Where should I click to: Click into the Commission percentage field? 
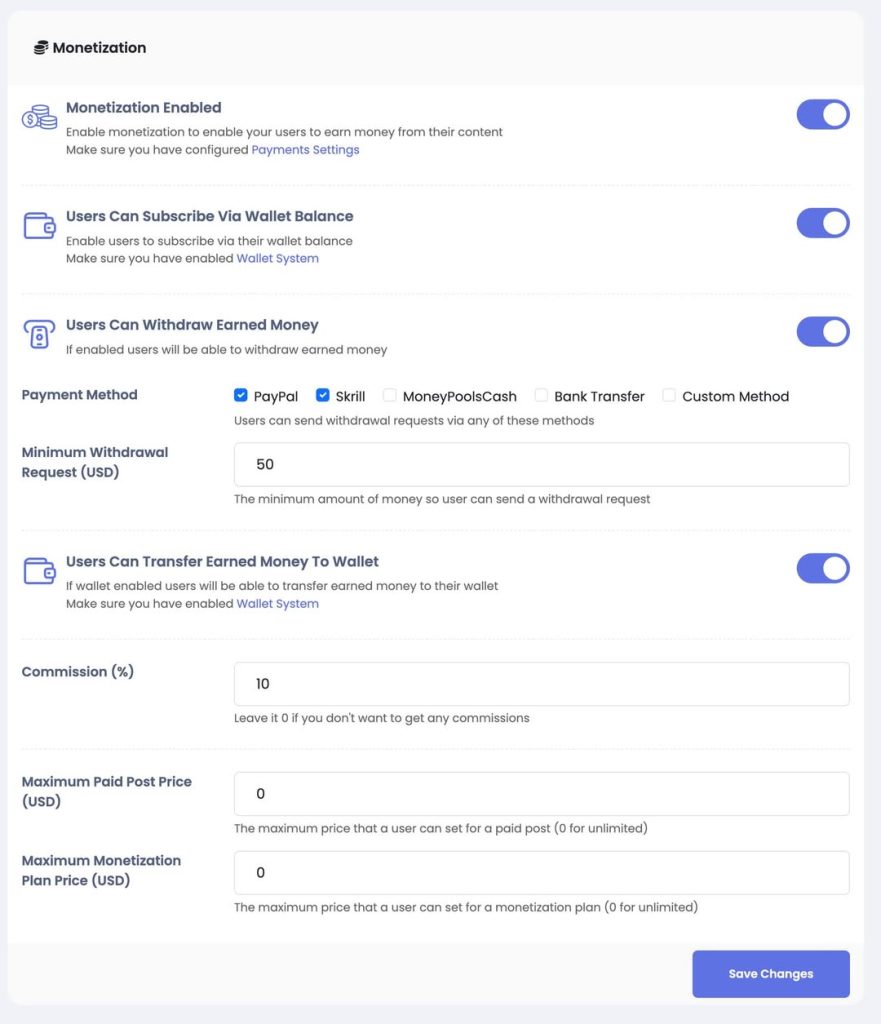click(541, 684)
